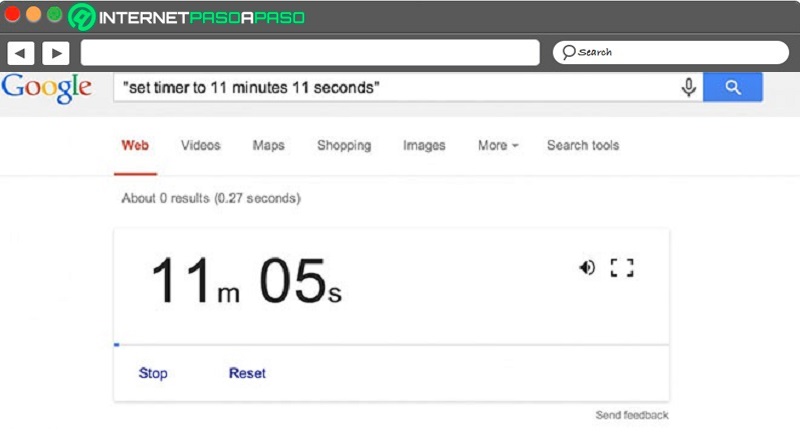Click the Google logo

pyautogui.click(x=47, y=88)
